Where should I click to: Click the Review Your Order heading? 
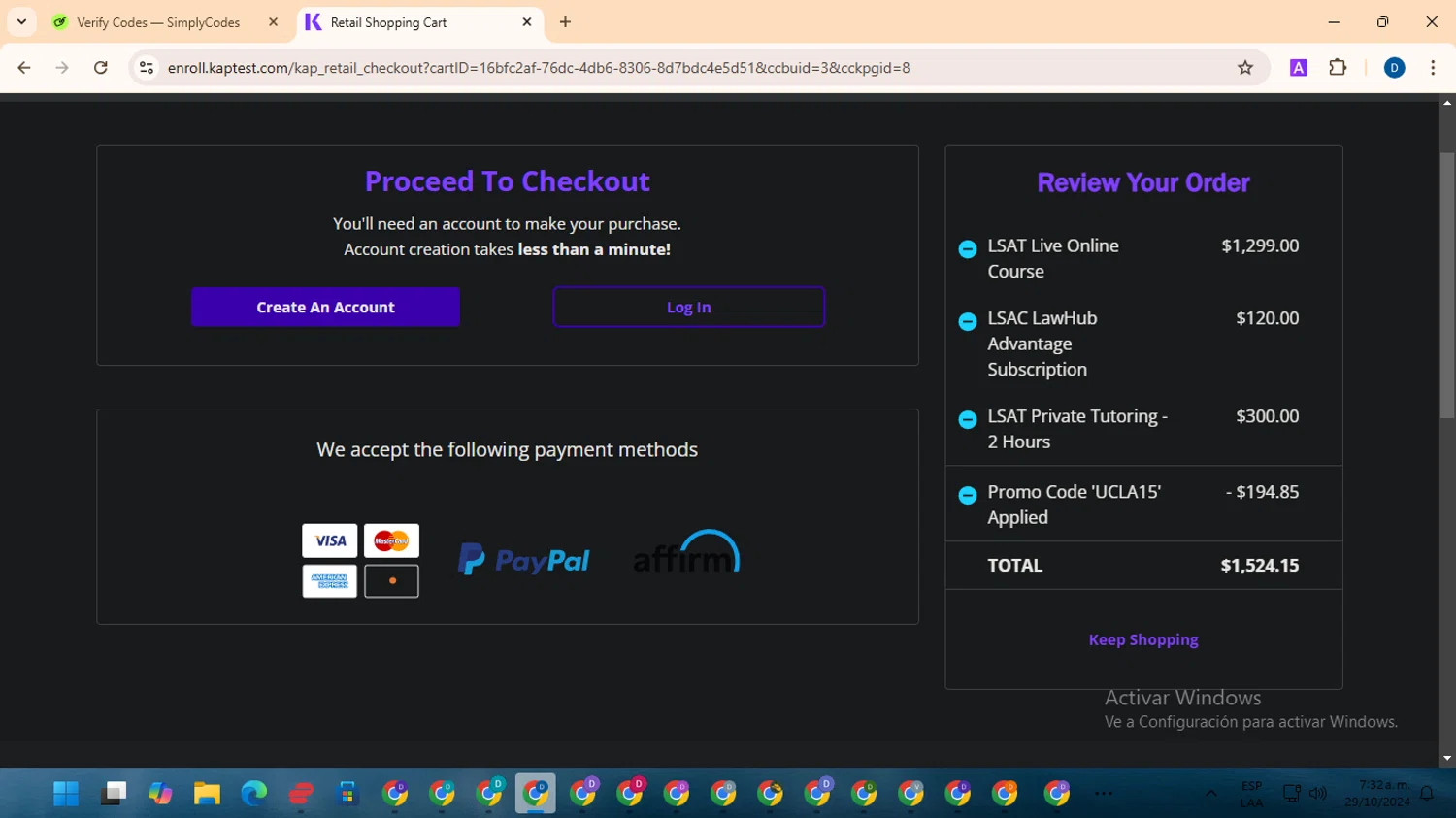1143,182
